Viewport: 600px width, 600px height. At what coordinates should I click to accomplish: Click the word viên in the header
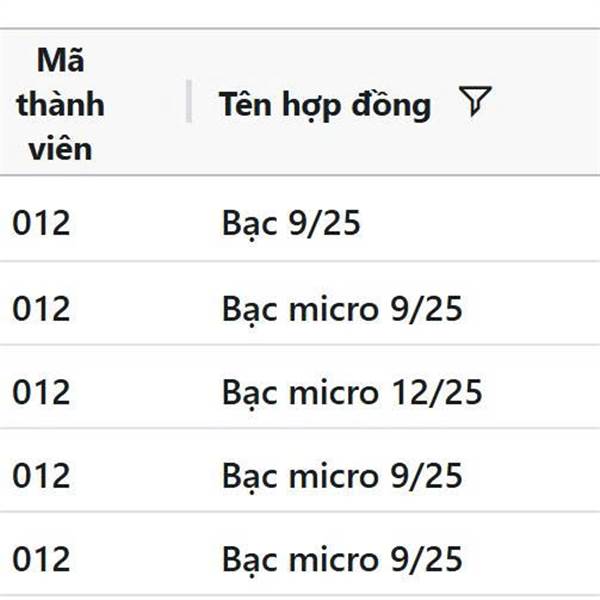click(x=60, y=149)
